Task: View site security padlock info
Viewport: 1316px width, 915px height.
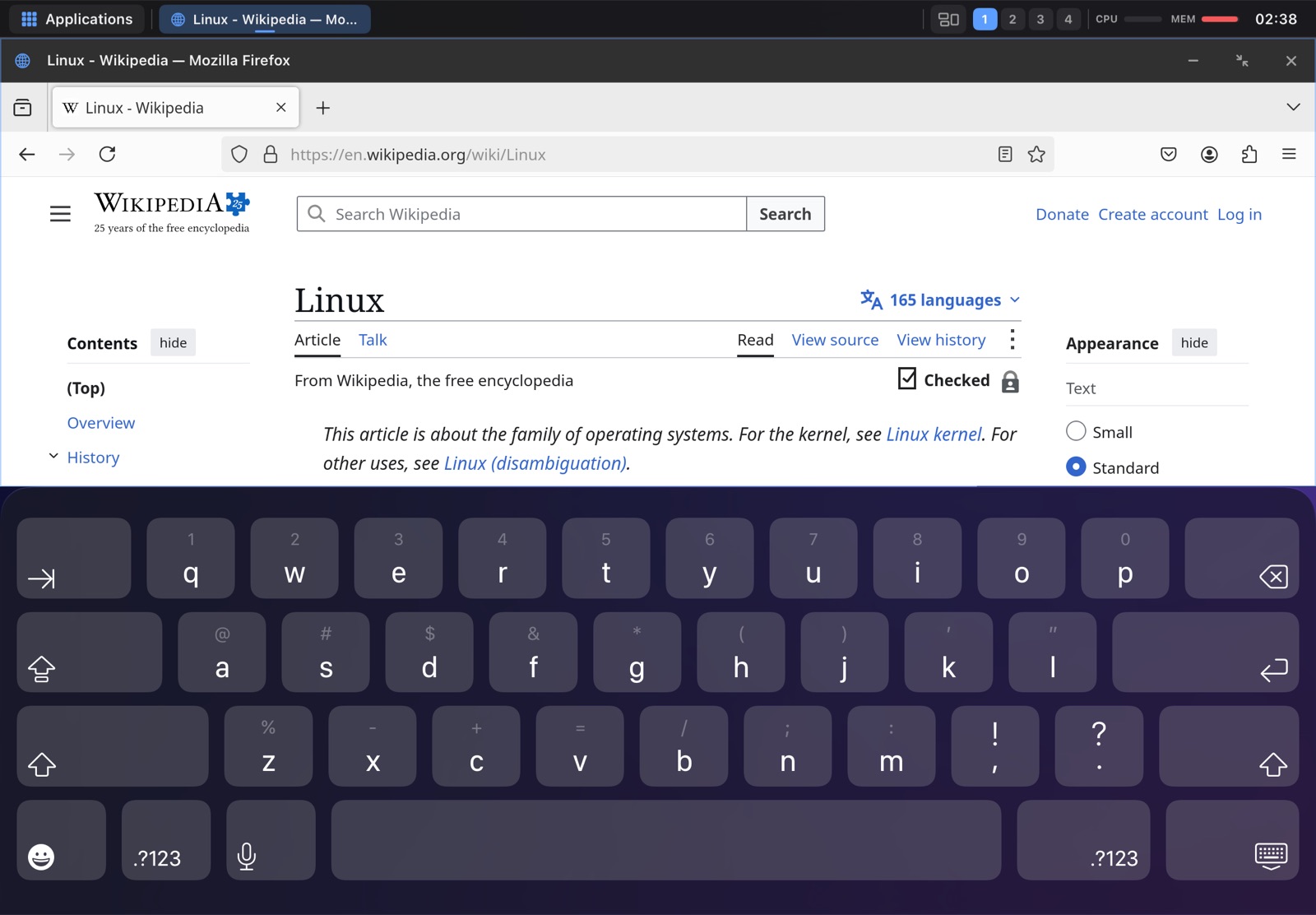Action: coord(270,154)
